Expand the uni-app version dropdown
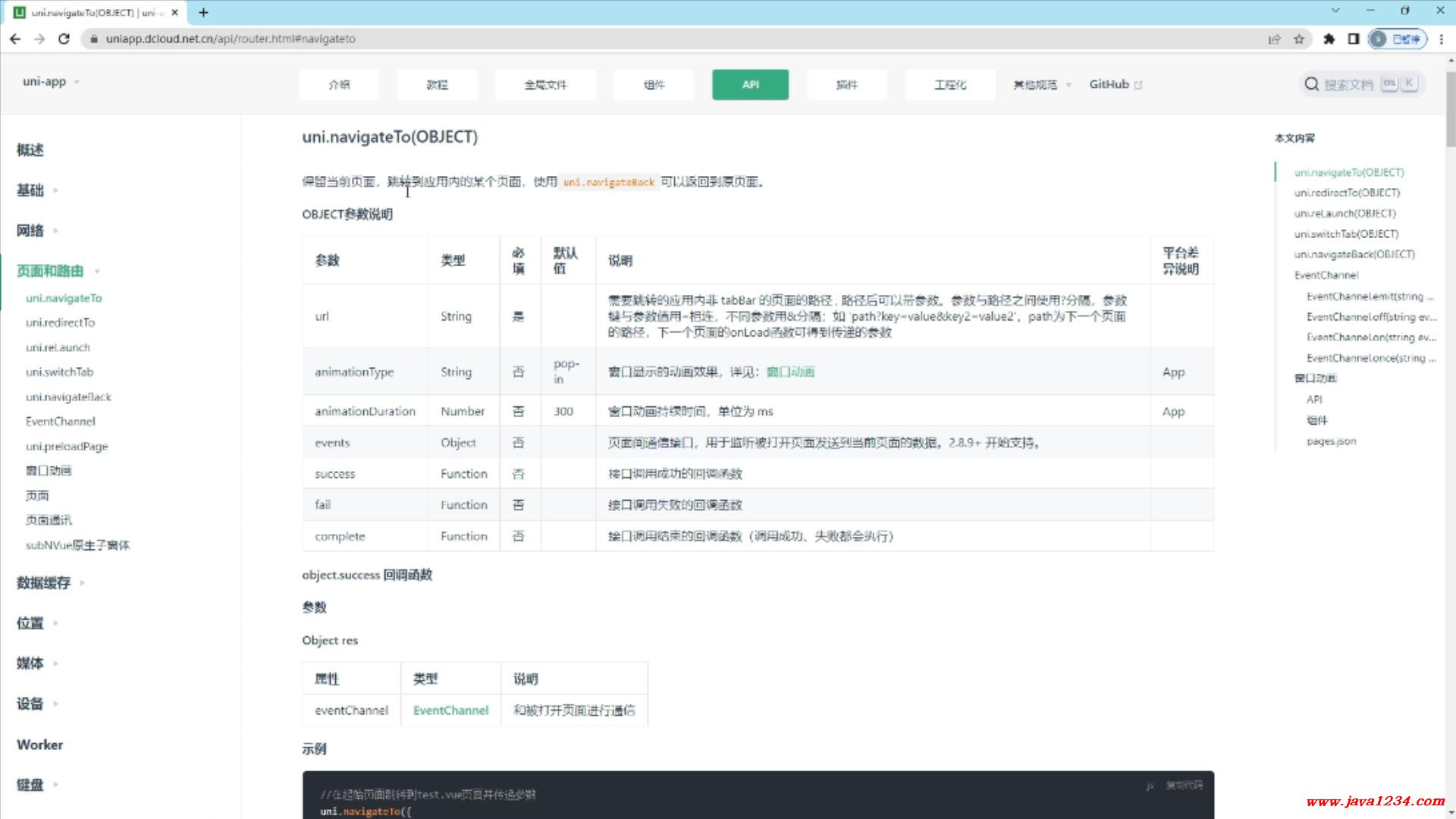 point(51,81)
